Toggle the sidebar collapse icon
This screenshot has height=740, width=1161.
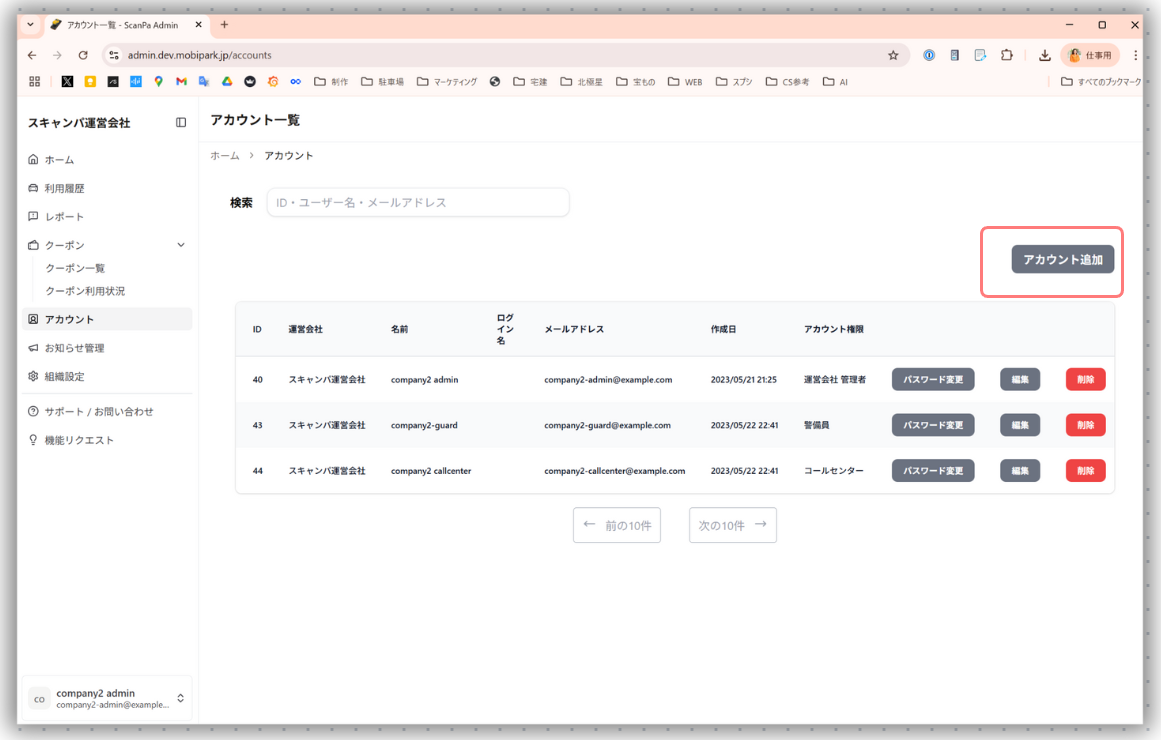pos(181,123)
